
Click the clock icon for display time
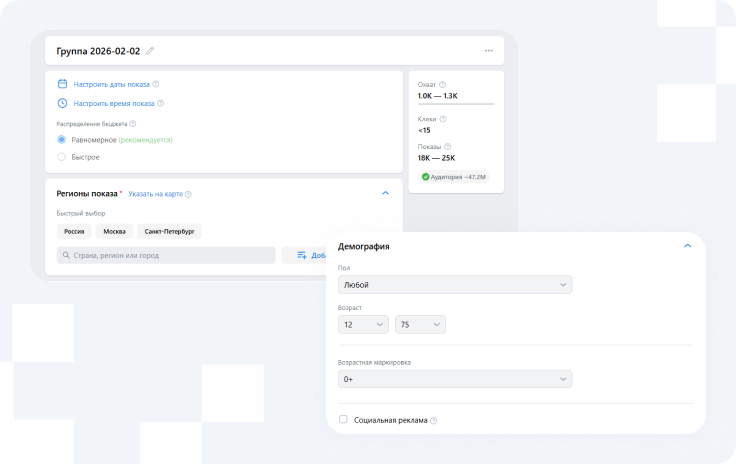(62, 103)
